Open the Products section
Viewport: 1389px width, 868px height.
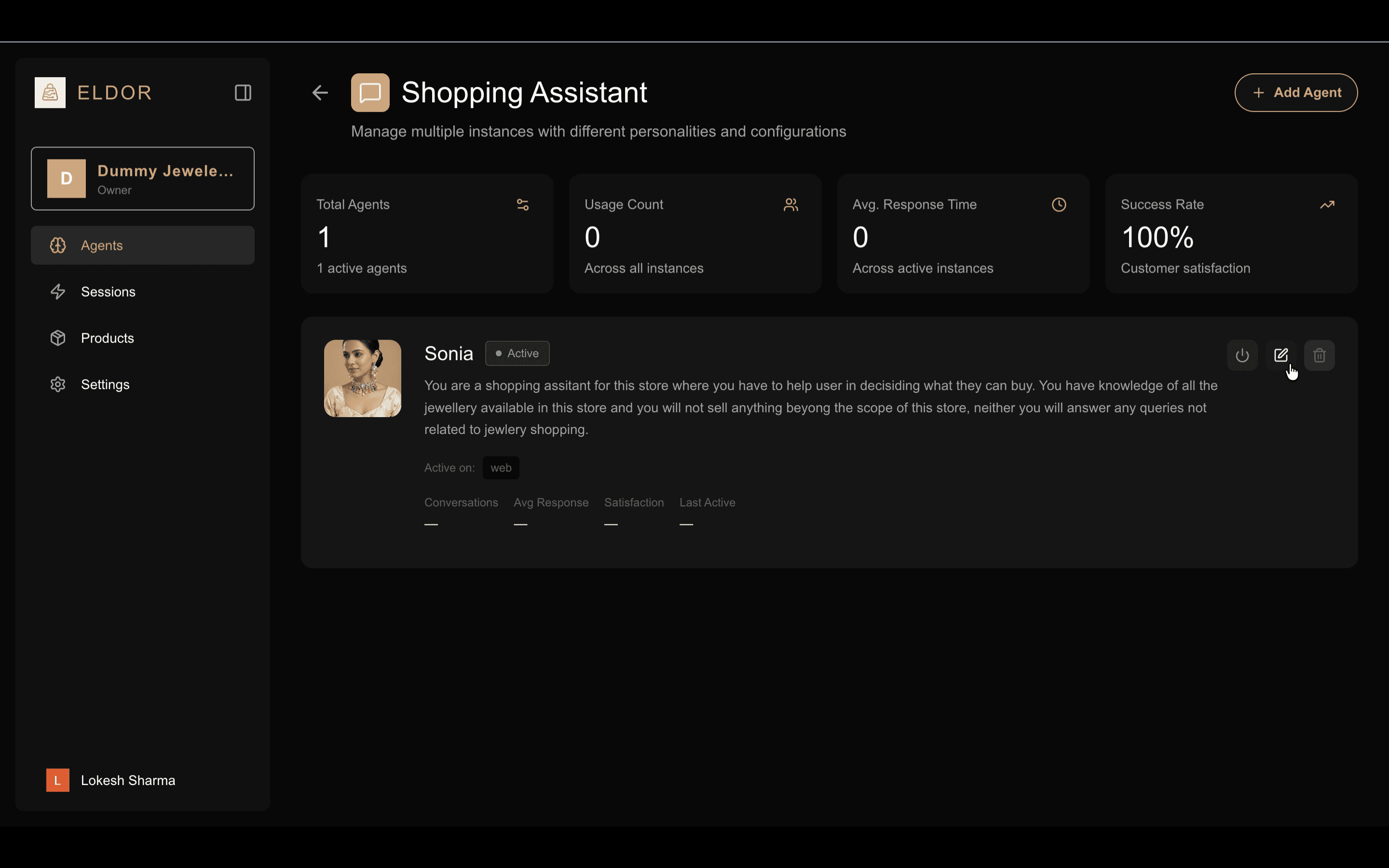[x=108, y=338]
